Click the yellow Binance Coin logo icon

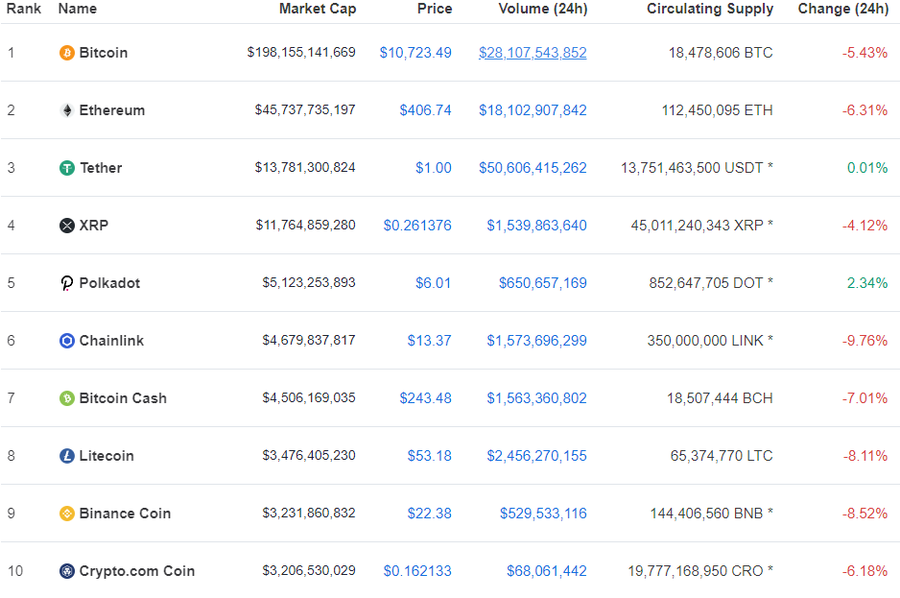click(x=67, y=514)
